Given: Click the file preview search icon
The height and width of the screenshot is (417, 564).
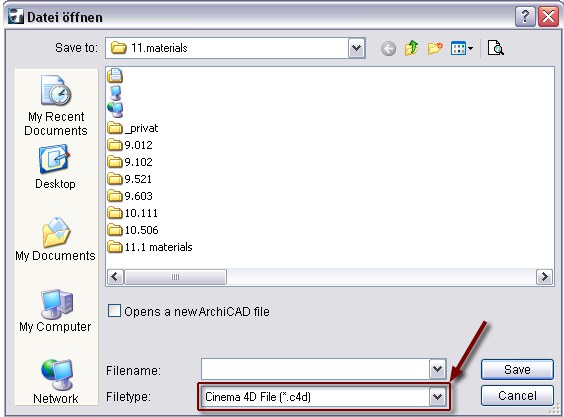Looking at the screenshot, I should click(496, 48).
